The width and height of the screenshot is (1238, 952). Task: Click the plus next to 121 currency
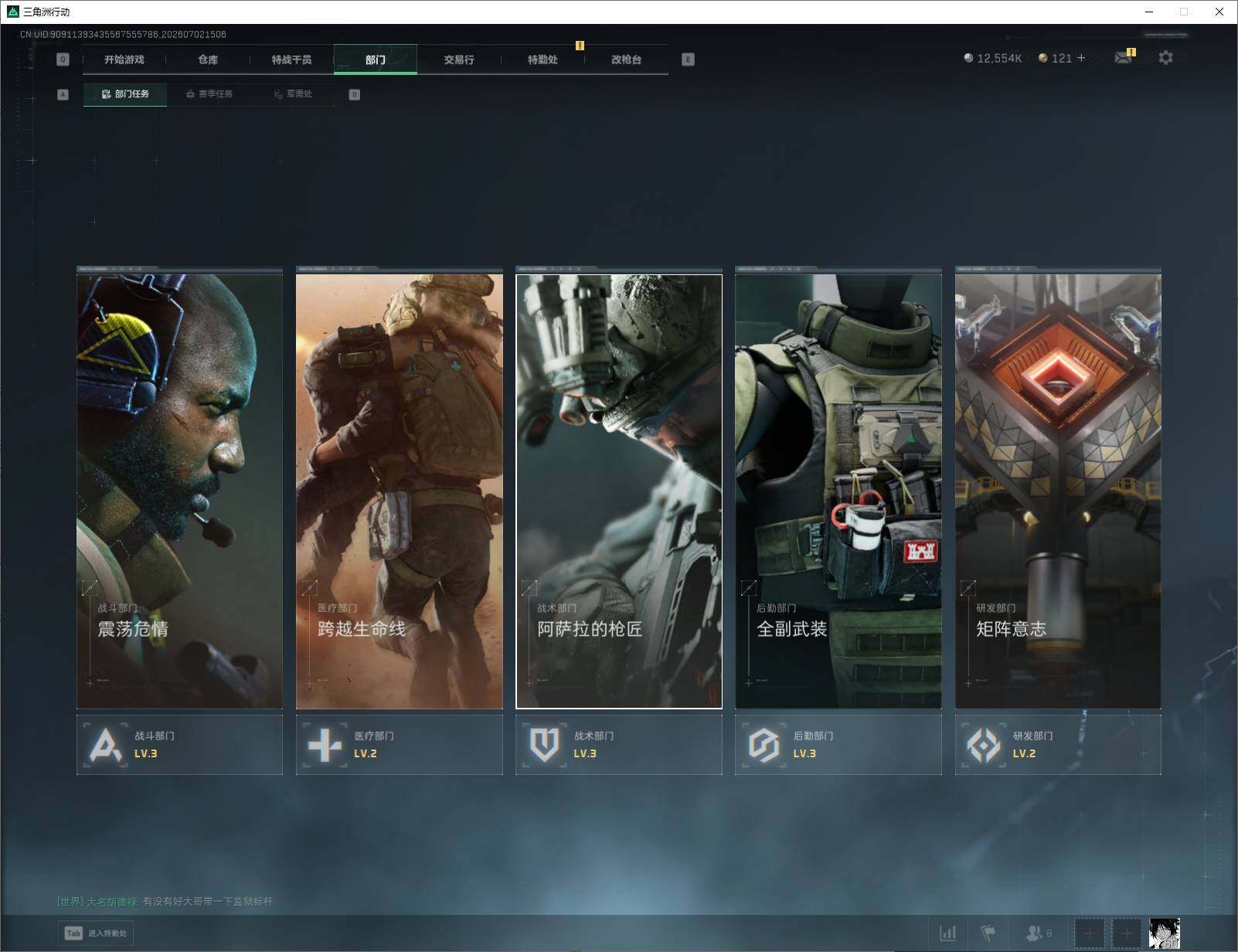[1081, 58]
